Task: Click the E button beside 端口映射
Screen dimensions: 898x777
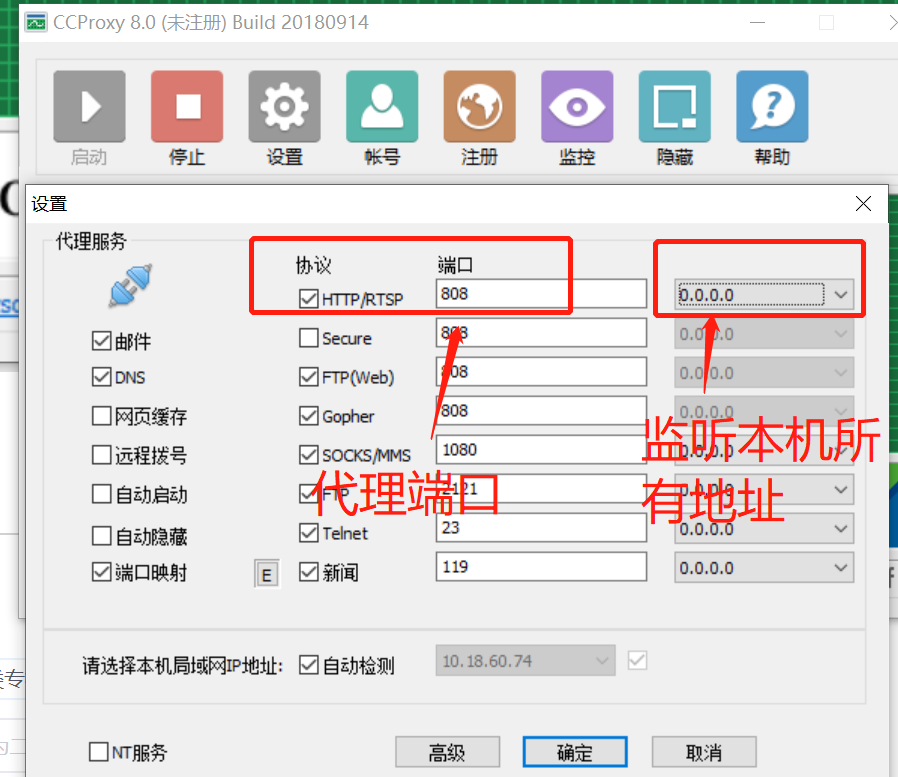Action: point(267,574)
